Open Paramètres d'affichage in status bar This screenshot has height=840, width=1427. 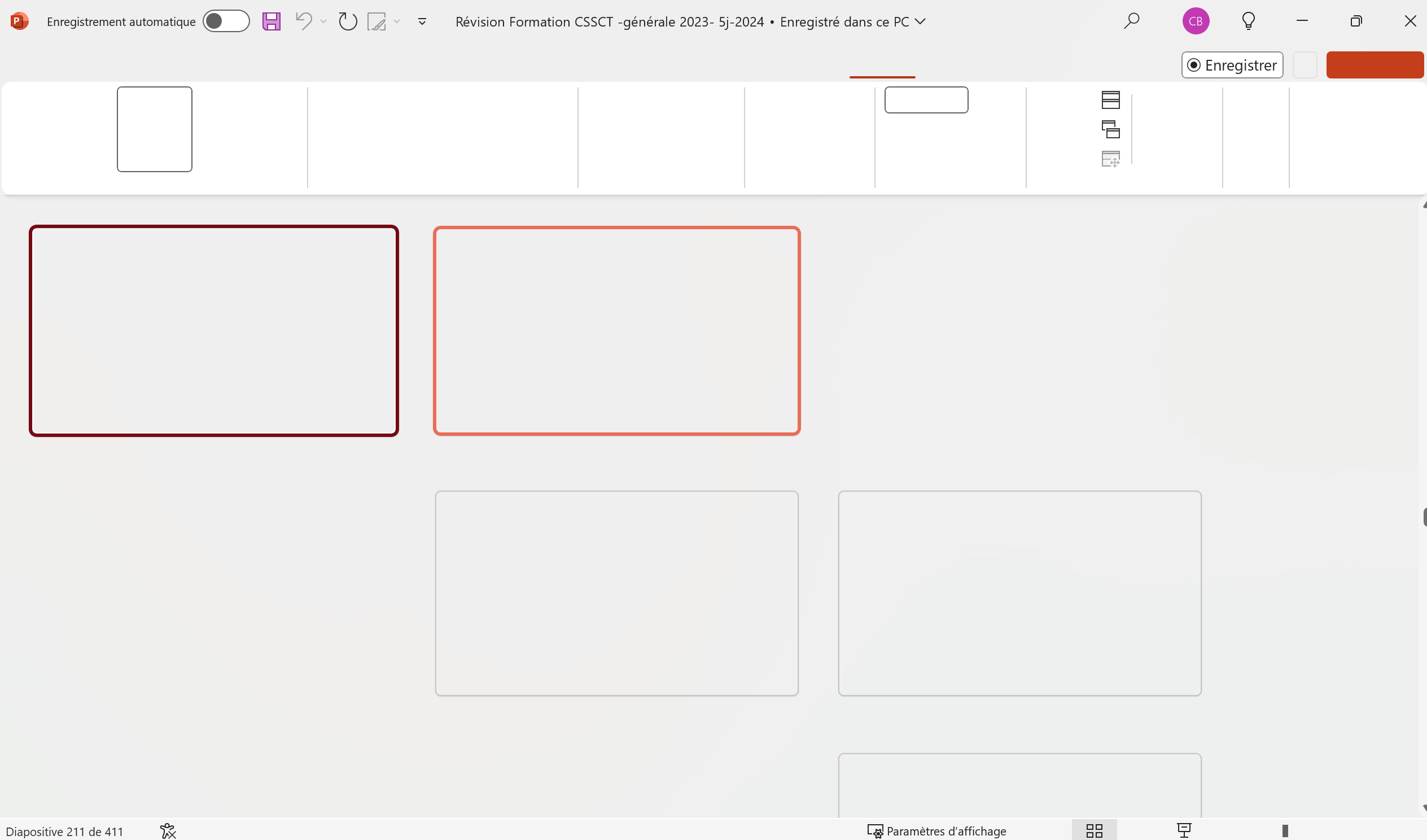point(937,831)
